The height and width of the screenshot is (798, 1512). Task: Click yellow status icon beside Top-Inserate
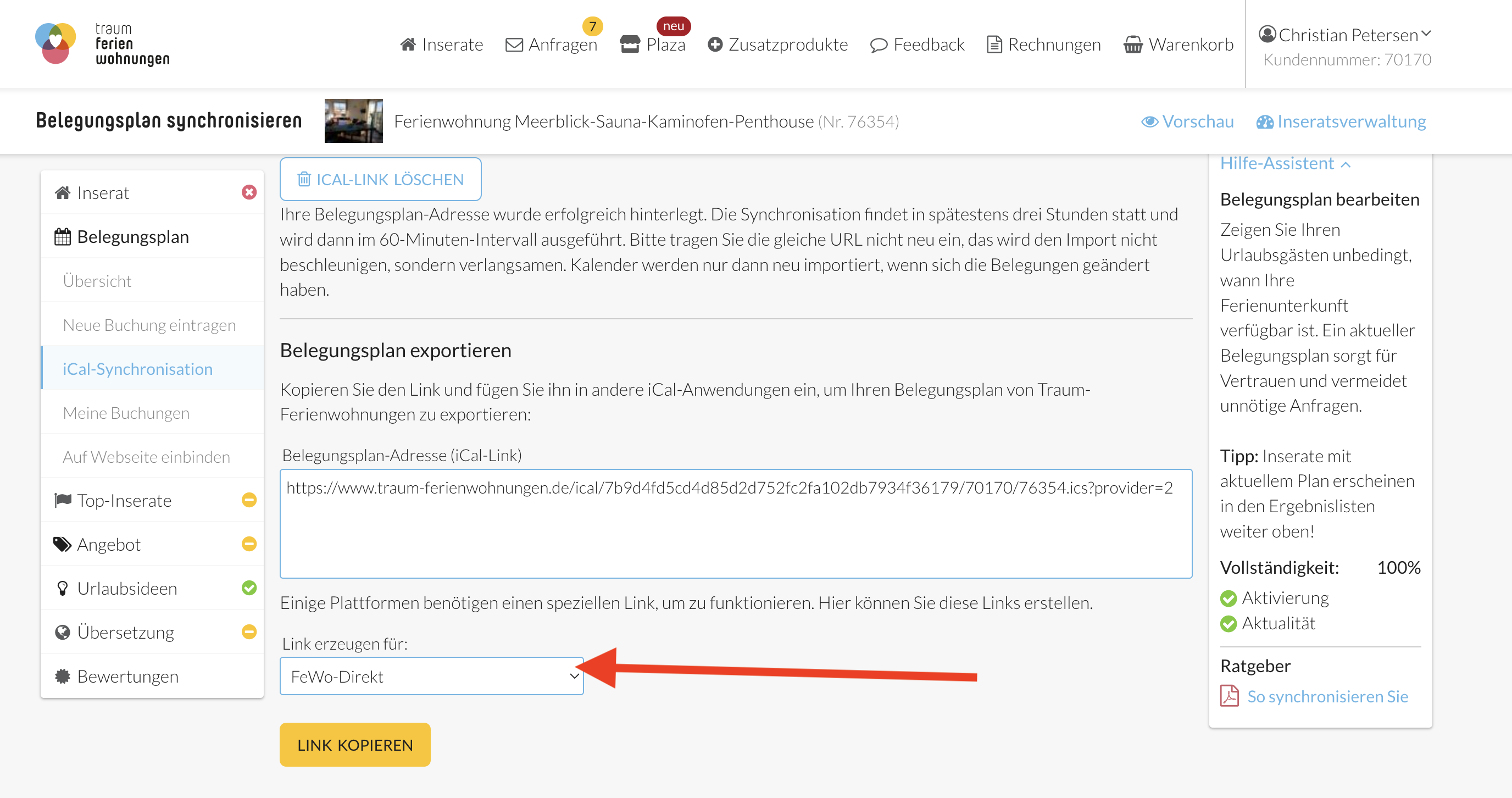249,500
